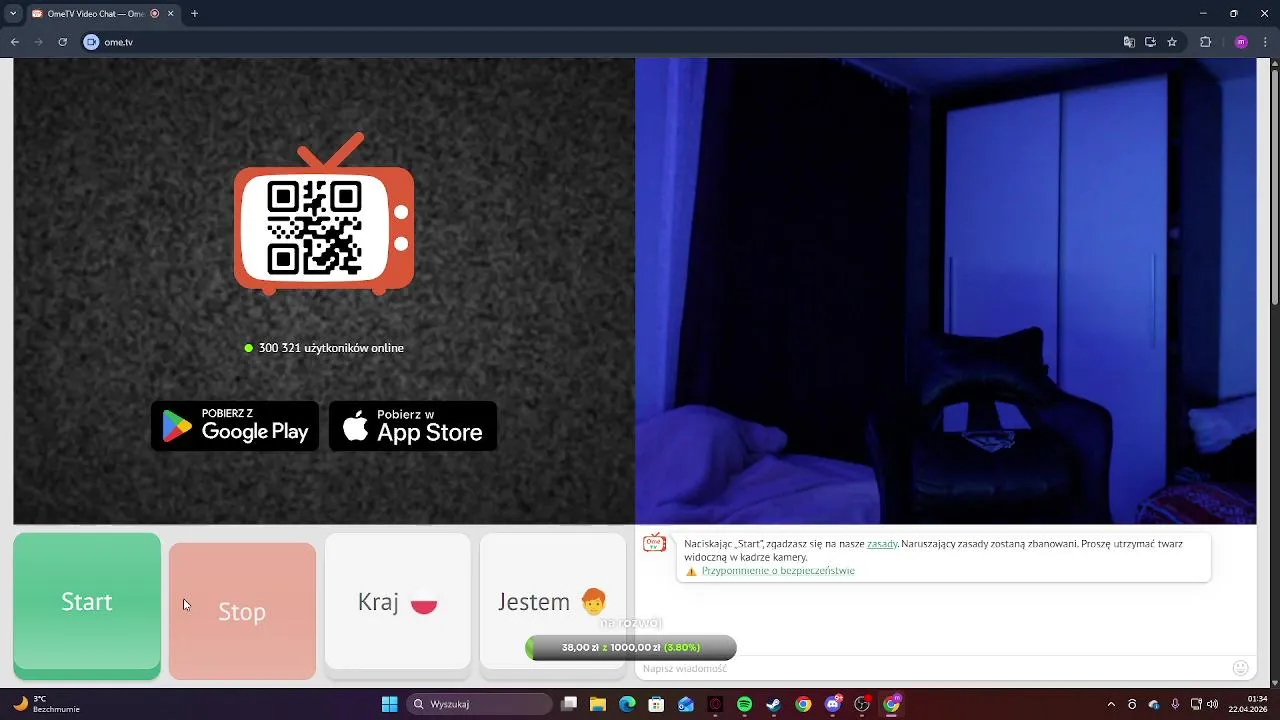Open the emoji picker in chat
Screen dimensions: 1280x720
pos(1241,668)
